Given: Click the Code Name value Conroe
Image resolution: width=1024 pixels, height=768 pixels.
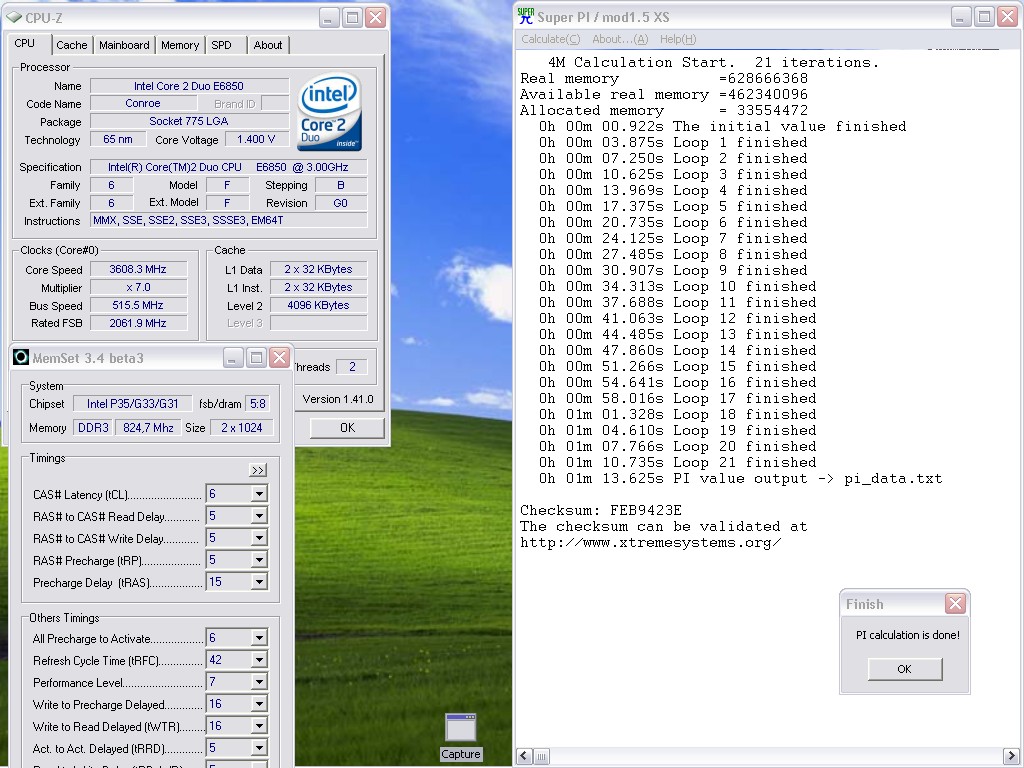Looking at the screenshot, I should [x=143, y=103].
